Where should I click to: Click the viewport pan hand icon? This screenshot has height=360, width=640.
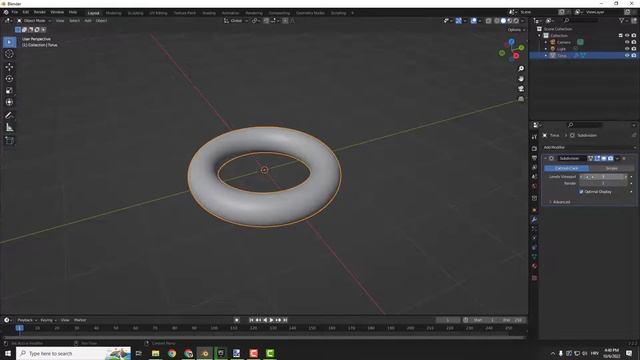point(521,78)
